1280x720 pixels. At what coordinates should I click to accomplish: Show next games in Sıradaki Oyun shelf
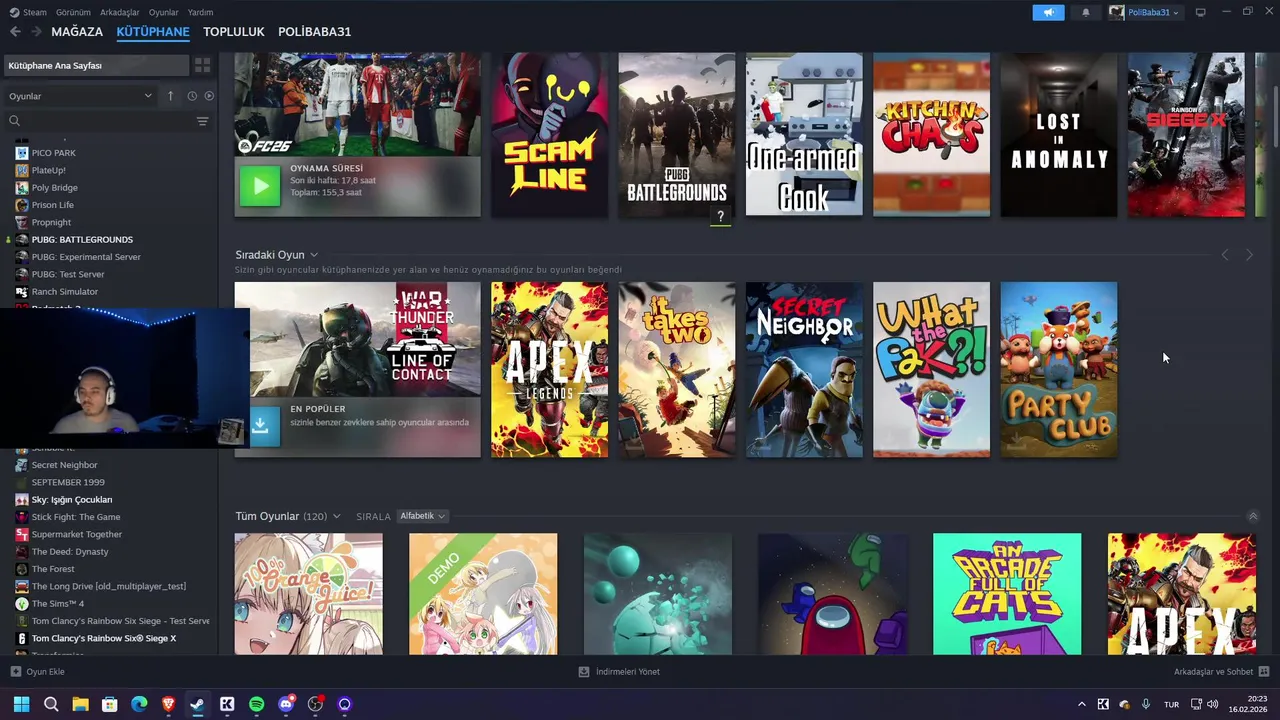1249,255
